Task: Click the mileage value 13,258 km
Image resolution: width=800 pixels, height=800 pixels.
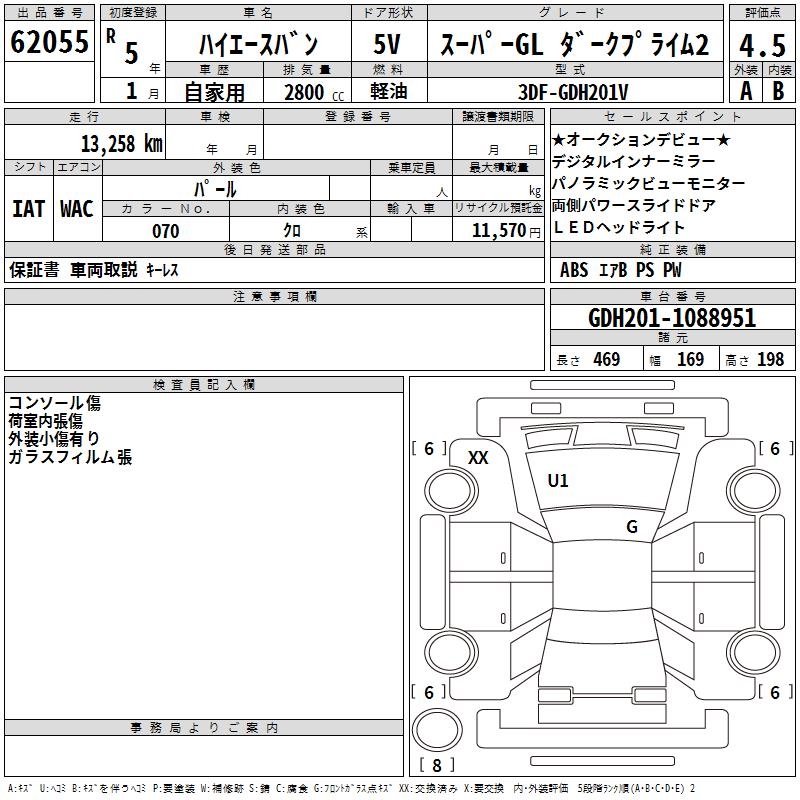Action: 122,144
